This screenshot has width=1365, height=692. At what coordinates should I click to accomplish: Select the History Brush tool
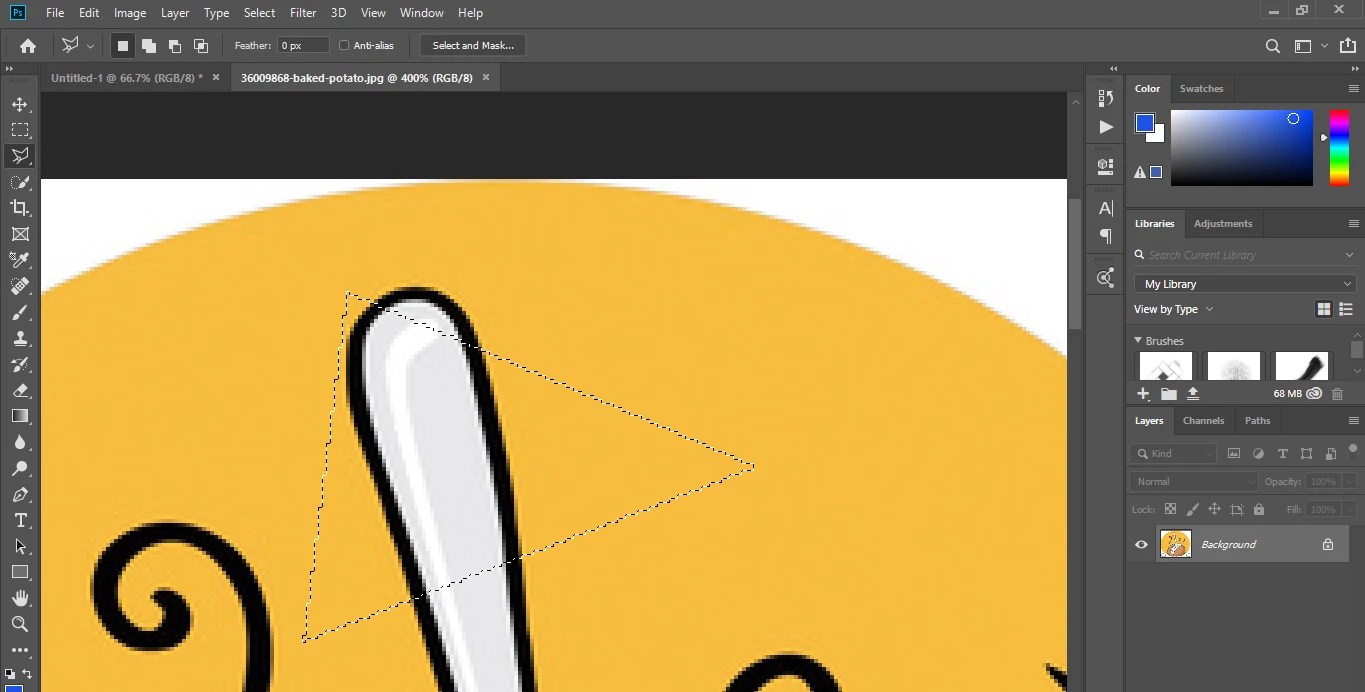point(20,364)
